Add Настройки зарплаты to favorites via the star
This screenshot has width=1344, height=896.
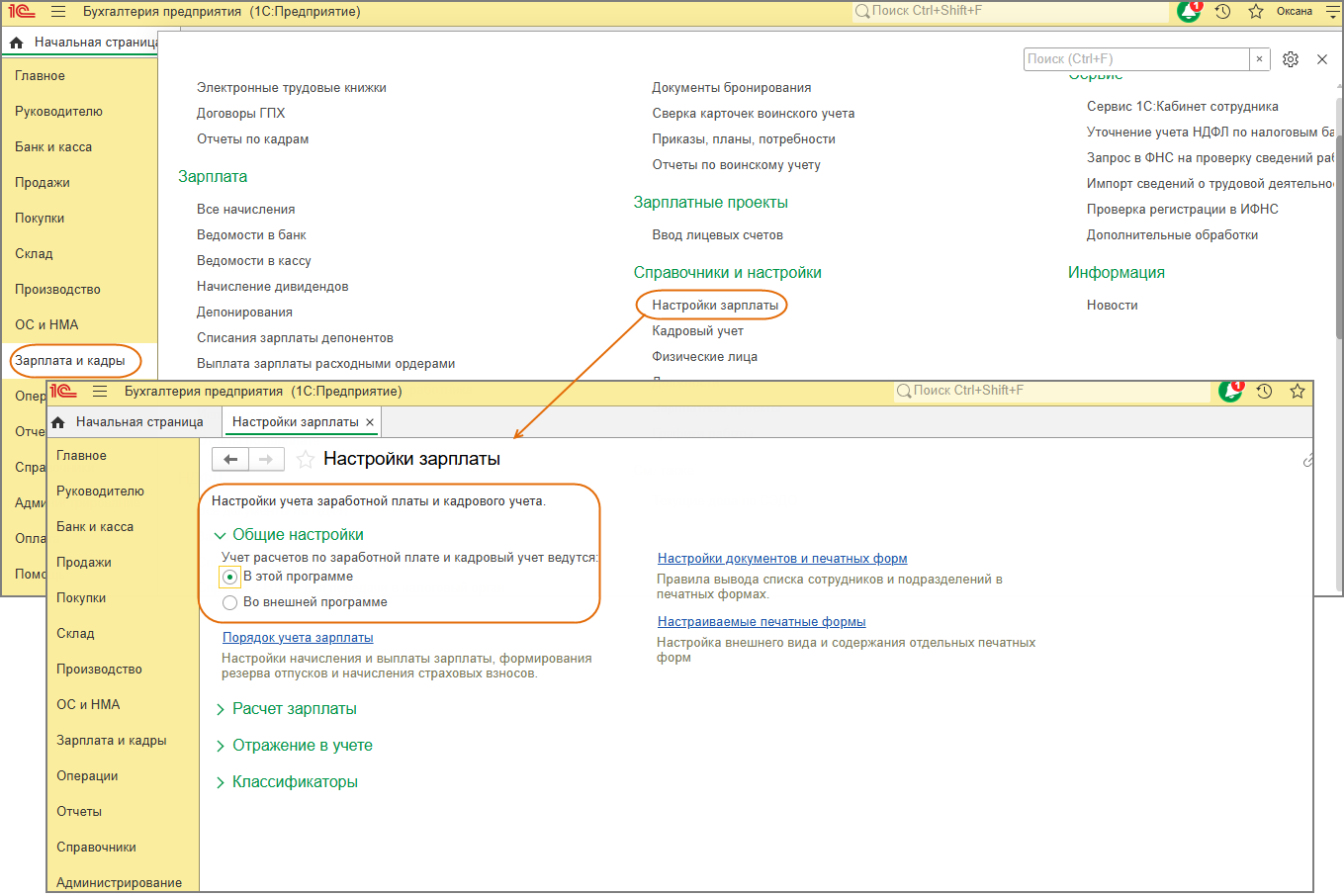[306, 459]
